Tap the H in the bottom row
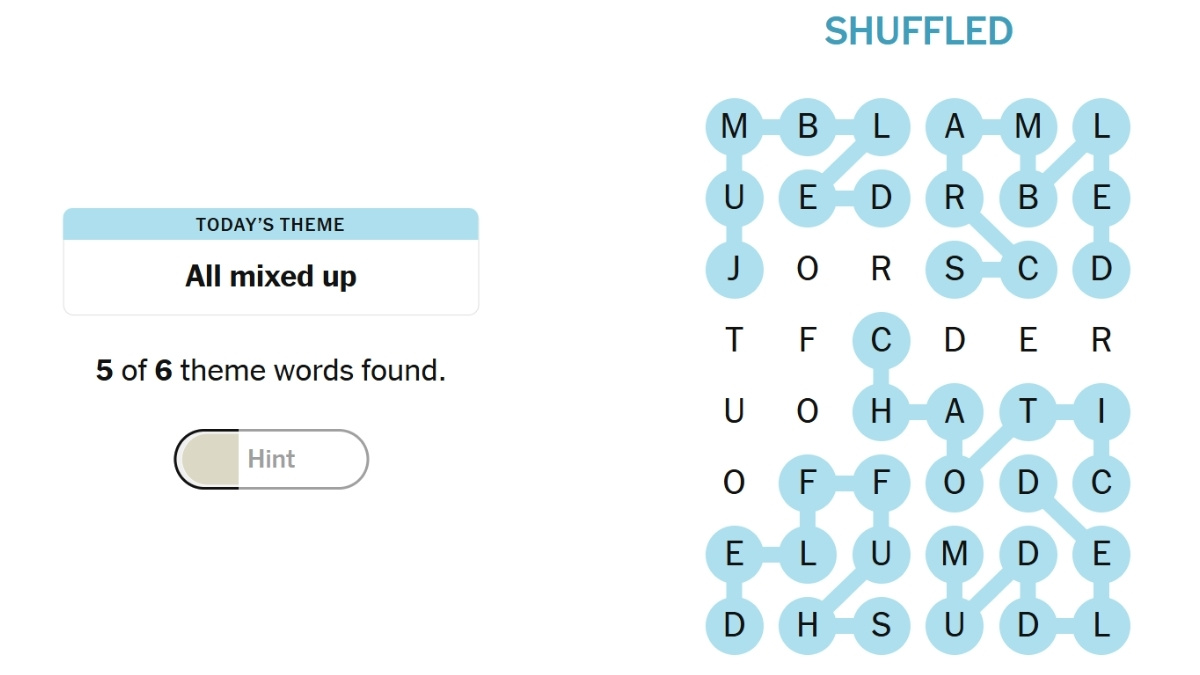 [x=807, y=626]
